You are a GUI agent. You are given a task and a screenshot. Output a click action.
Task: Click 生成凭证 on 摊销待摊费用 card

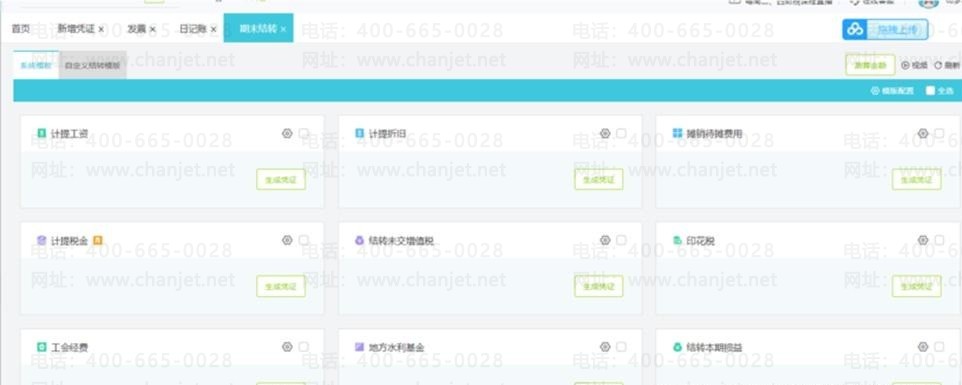(917, 180)
